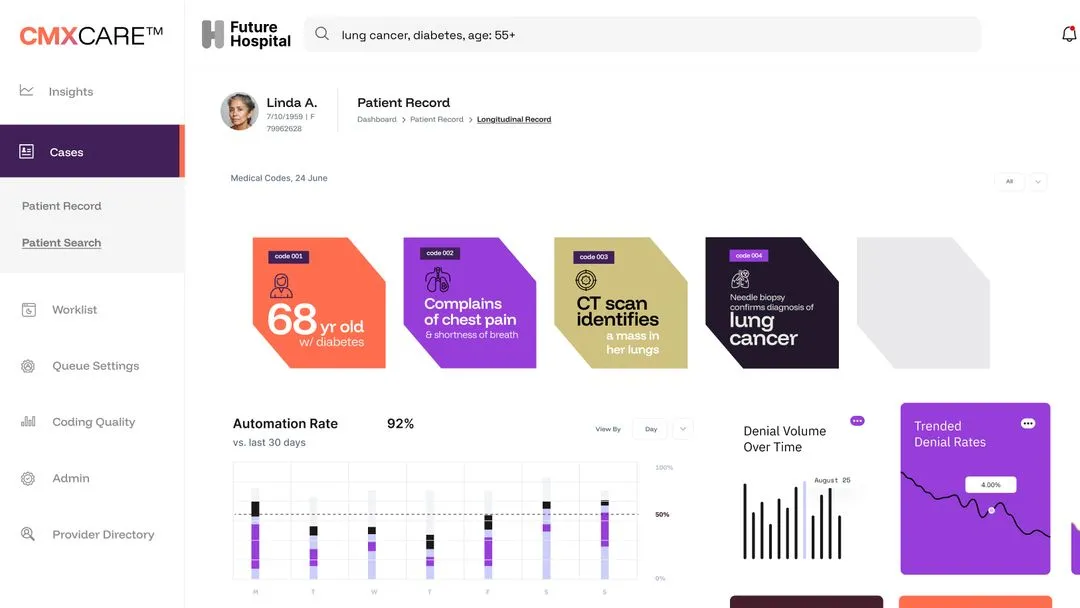
Task: Open the Insights chart icon
Action: pyautogui.click(x=27, y=91)
